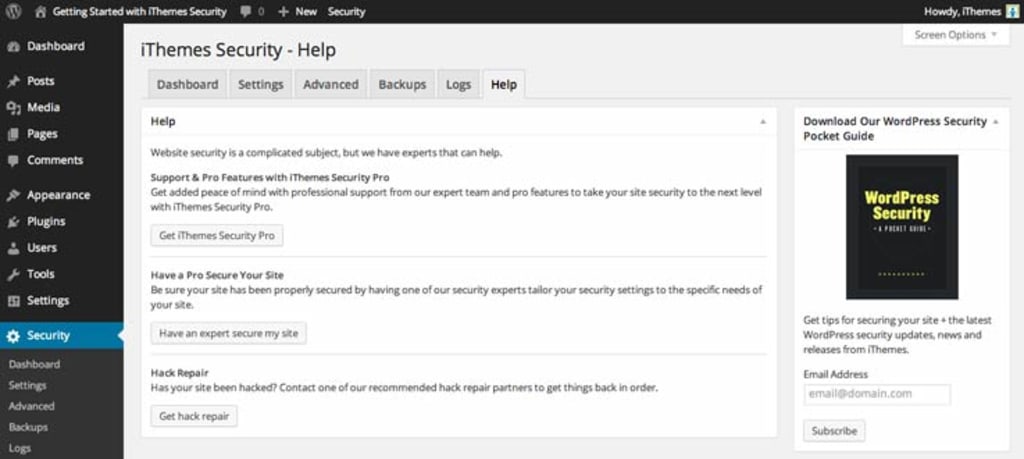Click the Subscribe button
The height and width of the screenshot is (459, 1024).
pos(834,431)
